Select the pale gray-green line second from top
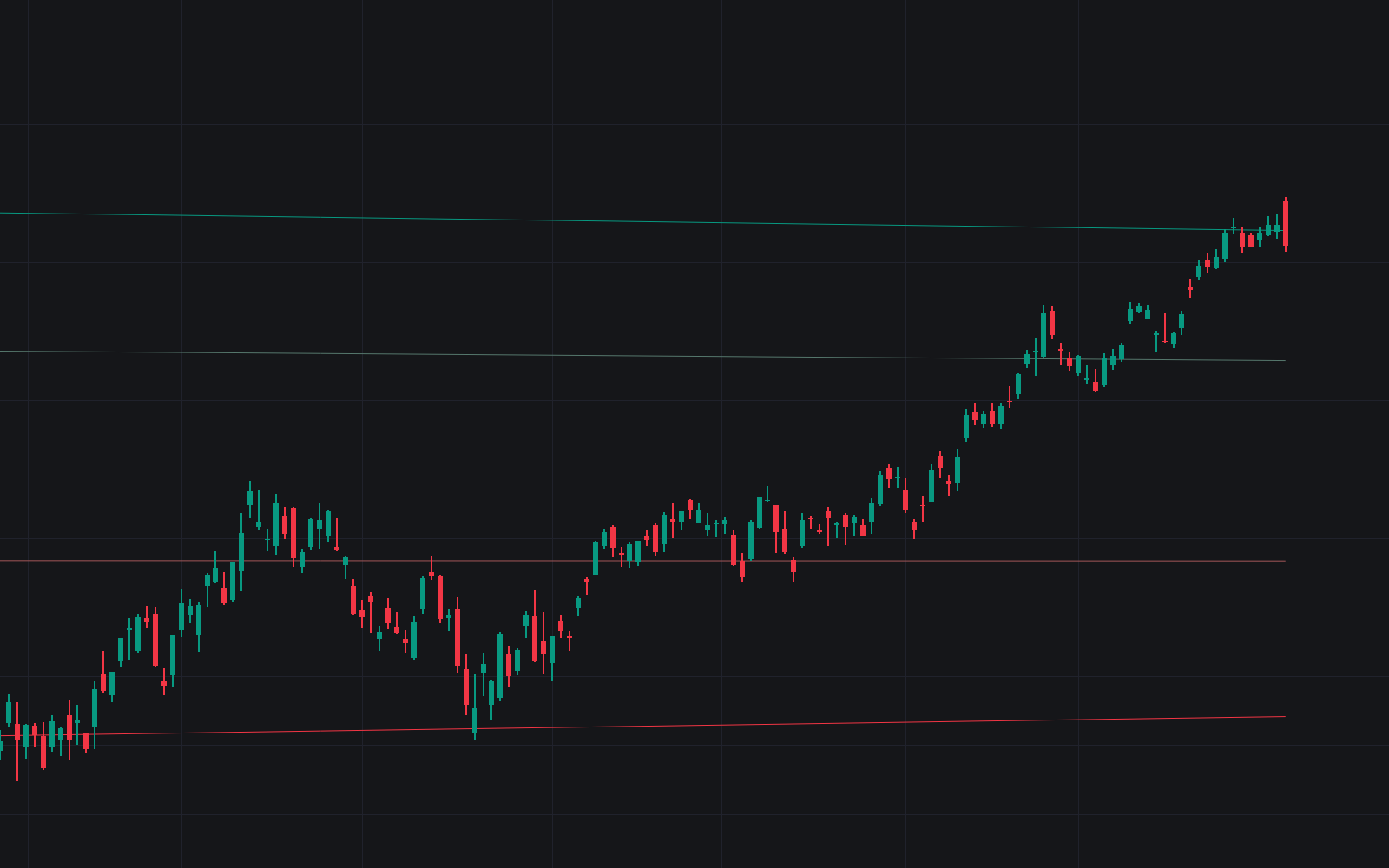Screen dimensions: 1389x868 [x=642, y=356]
